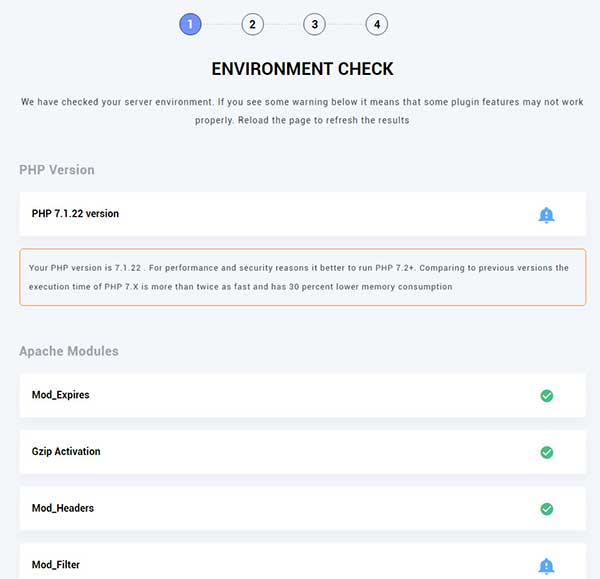Click the Environment Check heading
The height and width of the screenshot is (579, 600).
pyautogui.click(x=302, y=69)
